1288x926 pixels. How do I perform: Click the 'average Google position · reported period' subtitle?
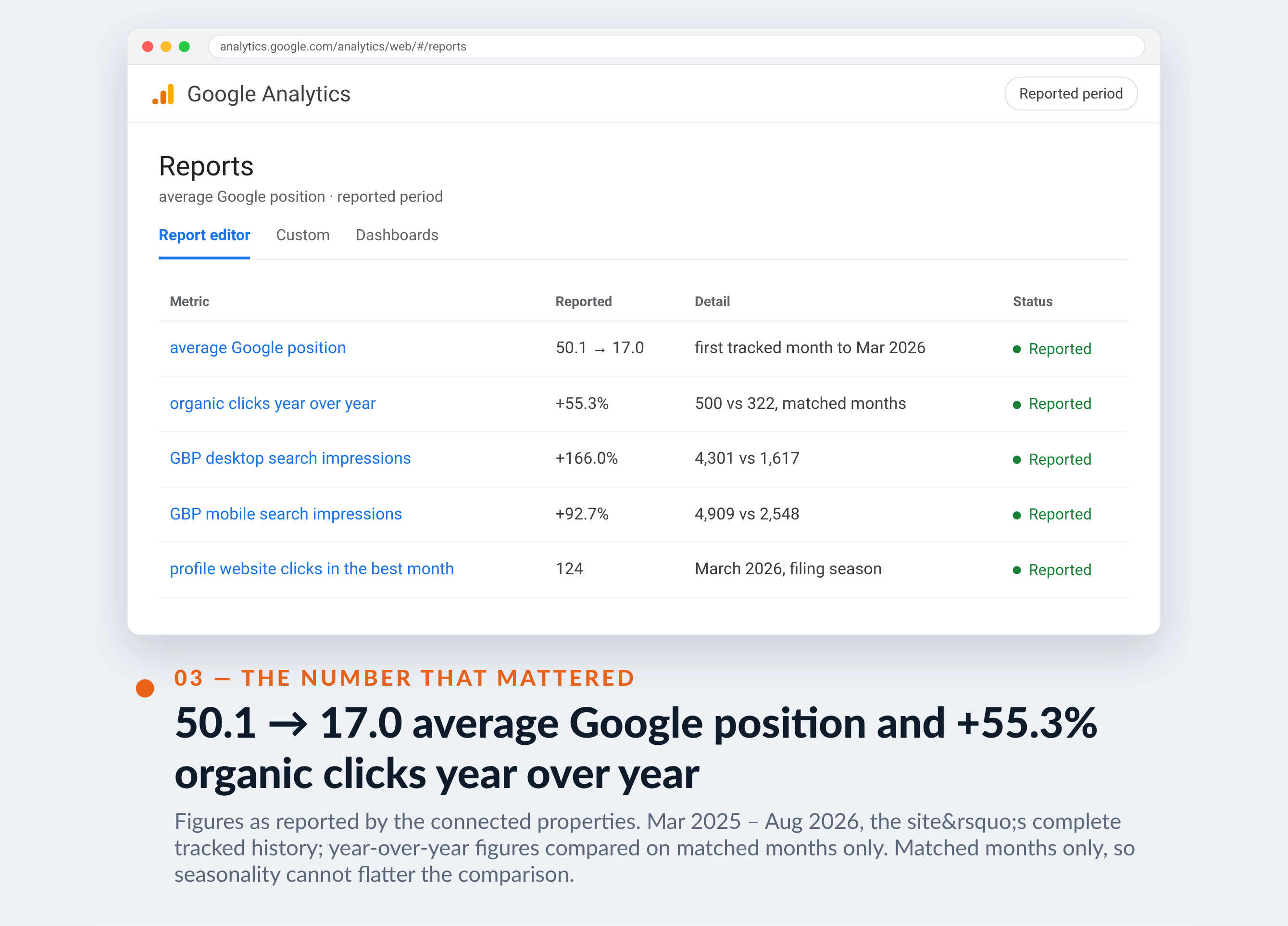point(300,197)
